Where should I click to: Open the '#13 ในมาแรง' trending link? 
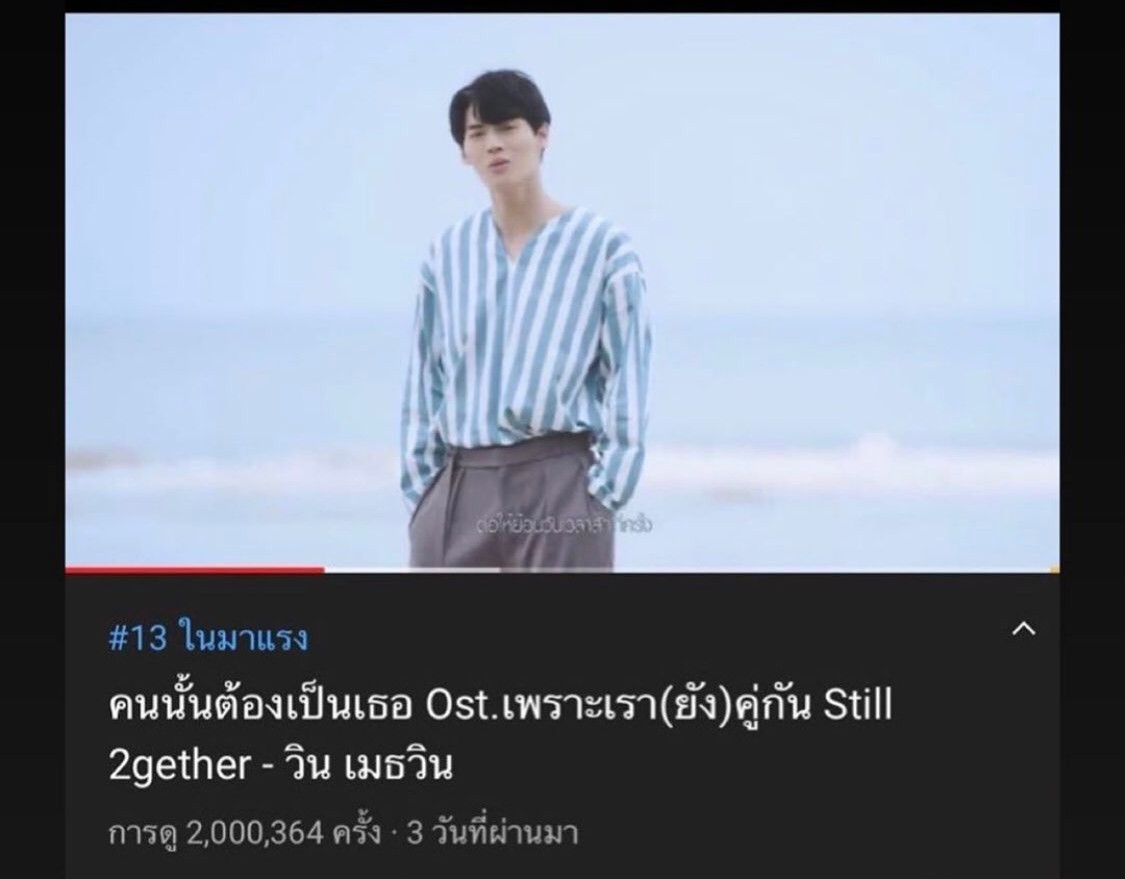coord(208,636)
